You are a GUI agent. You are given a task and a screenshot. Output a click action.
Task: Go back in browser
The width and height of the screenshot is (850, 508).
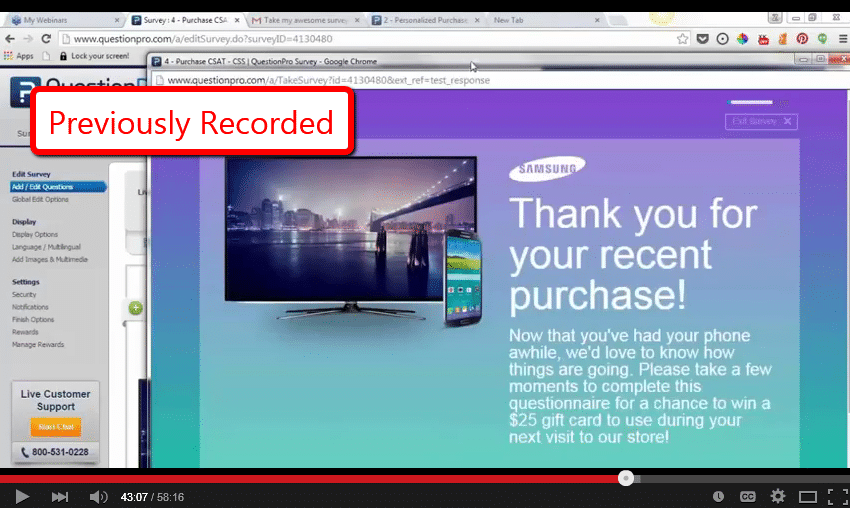click(10, 39)
